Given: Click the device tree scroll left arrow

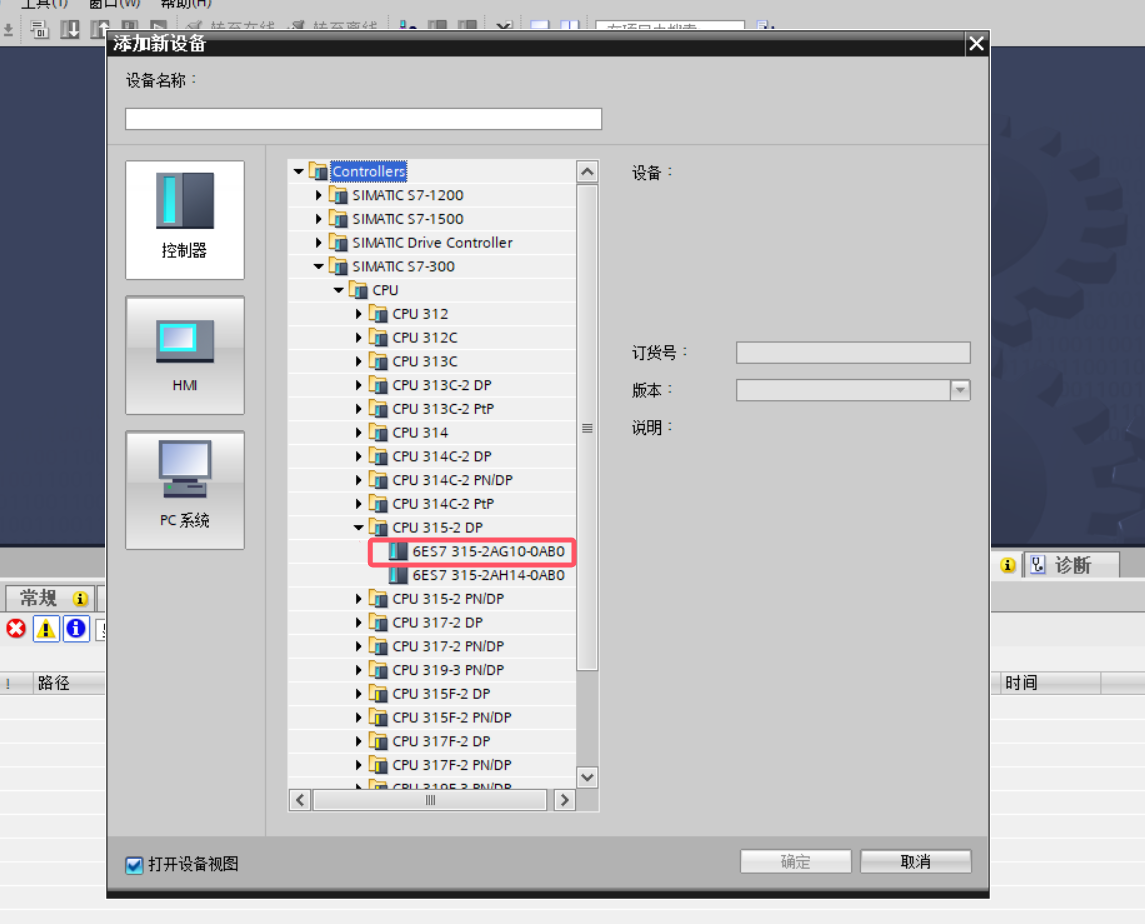Looking at the screenshot, I should (300, 800).
